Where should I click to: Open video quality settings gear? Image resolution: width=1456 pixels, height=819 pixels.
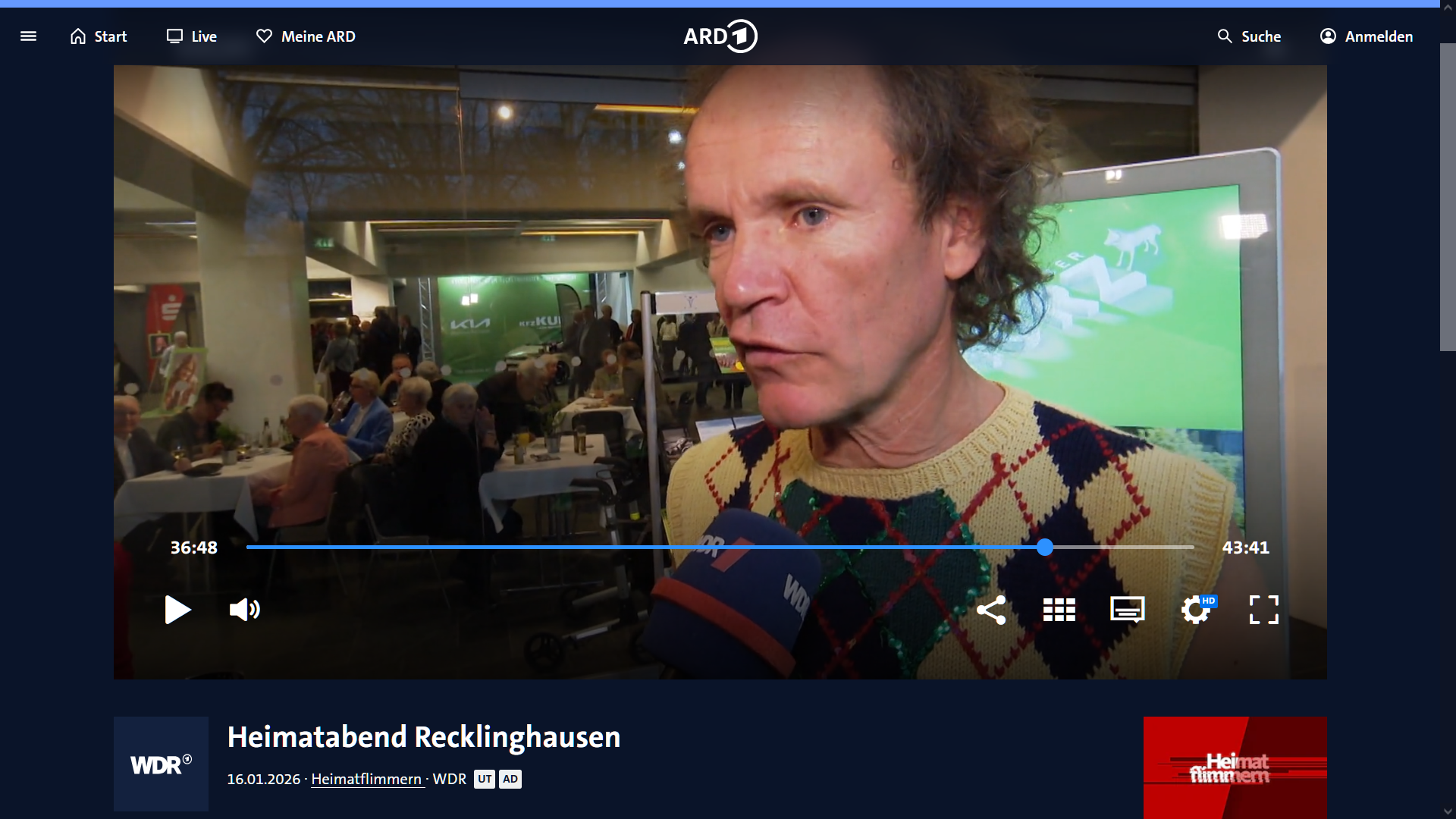tap(1197, 610)
